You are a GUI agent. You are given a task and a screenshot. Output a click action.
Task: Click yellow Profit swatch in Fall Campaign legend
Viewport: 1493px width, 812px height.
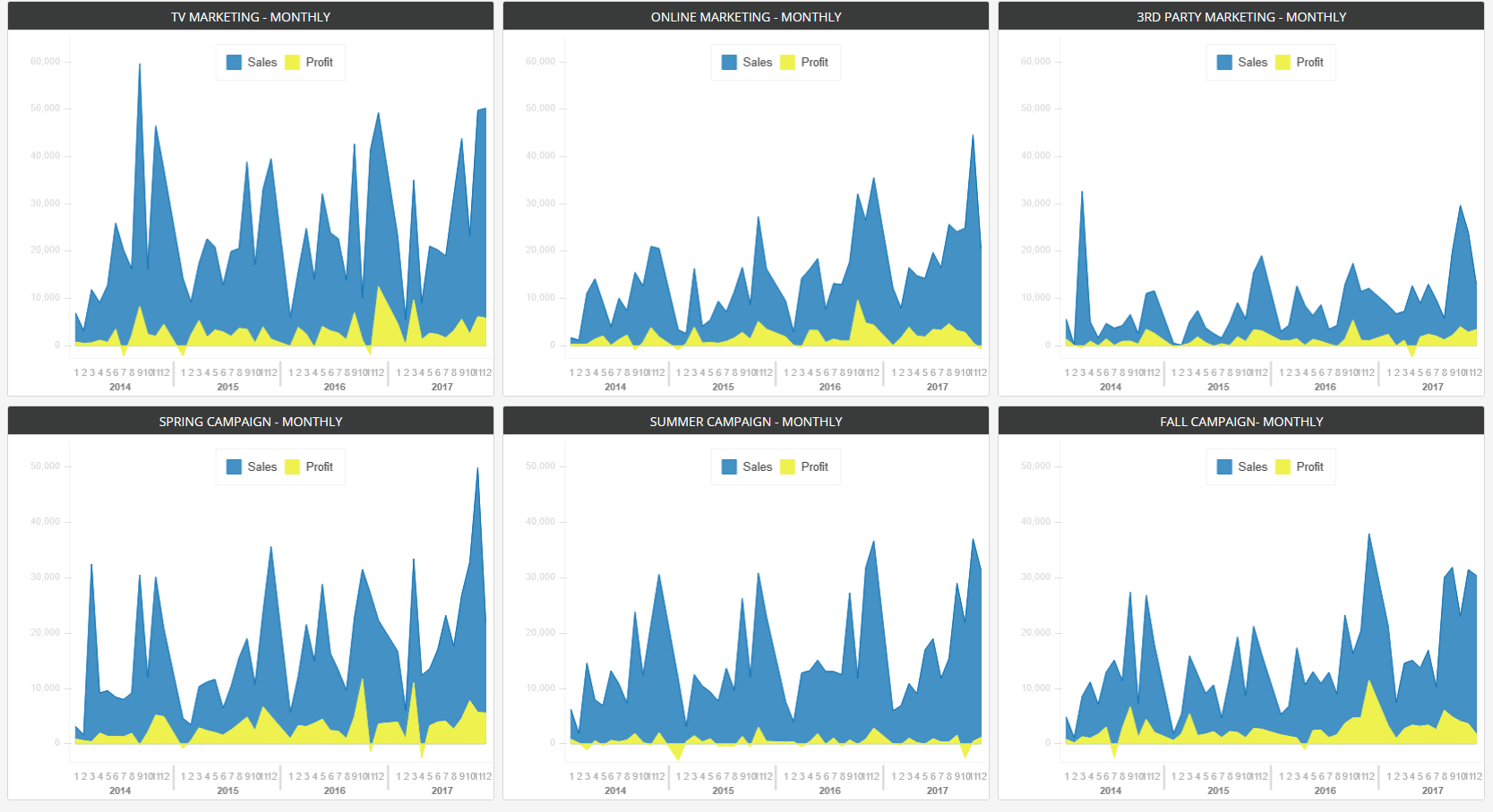point(1283,467)
